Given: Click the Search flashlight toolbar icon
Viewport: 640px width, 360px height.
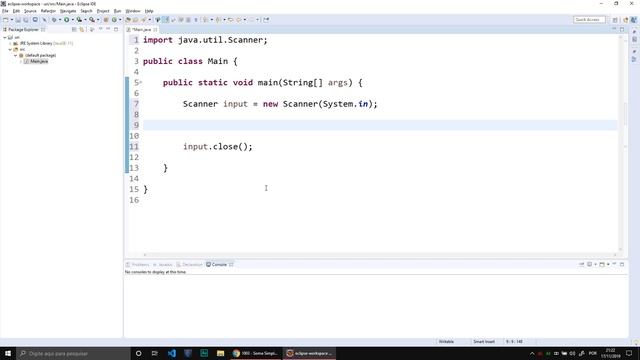Looking at the screenshot, I should point(144,20).
